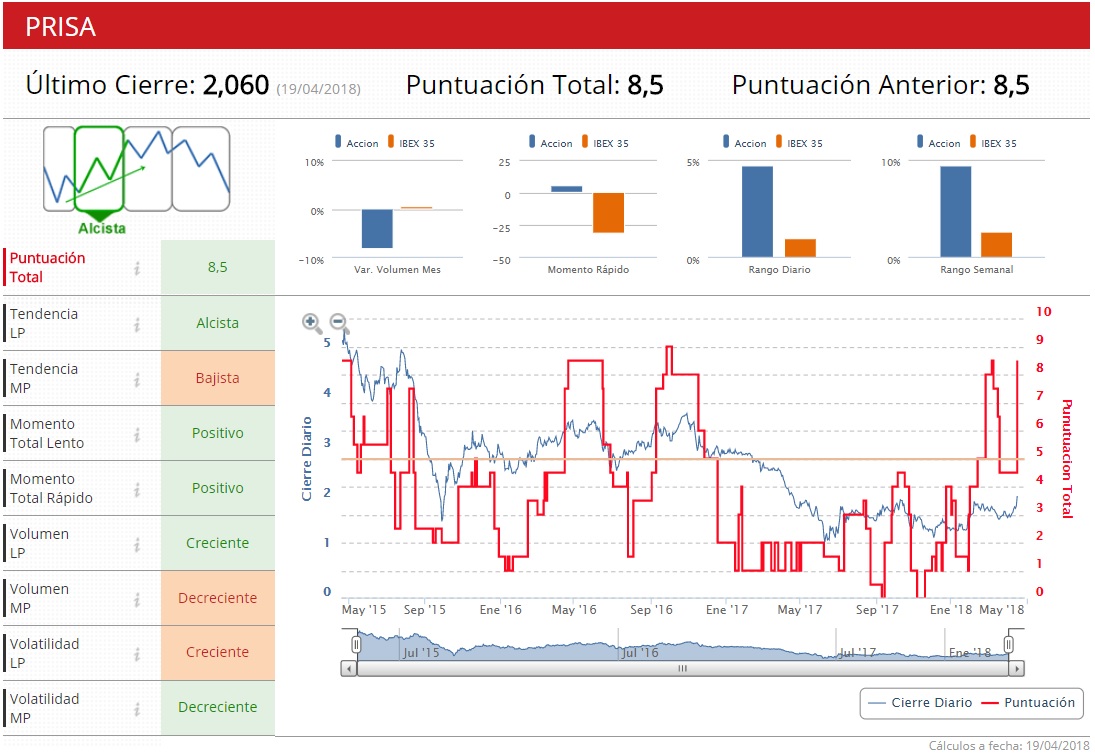Click the Jul '15 label in range navigator
The height and width of the screenshot is (755, 1095).
[421, 652]
